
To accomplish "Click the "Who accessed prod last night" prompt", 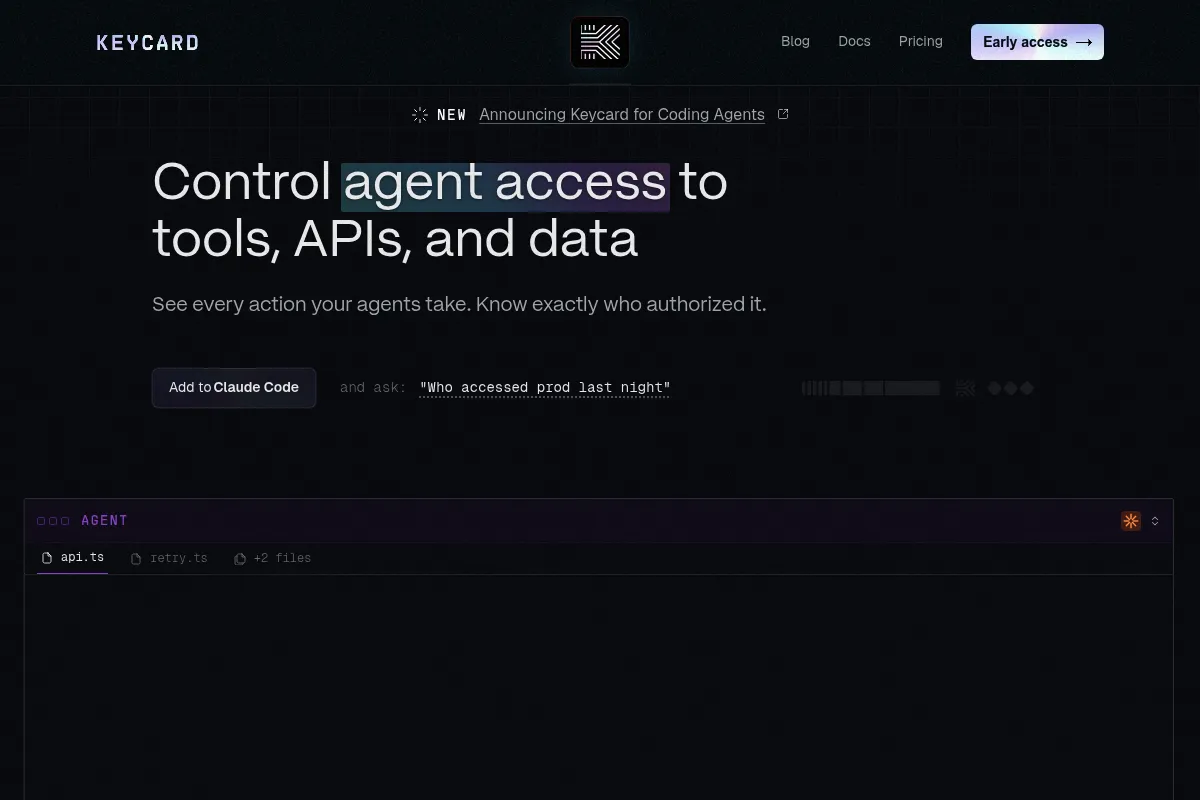I will click(x=545, y=388).
